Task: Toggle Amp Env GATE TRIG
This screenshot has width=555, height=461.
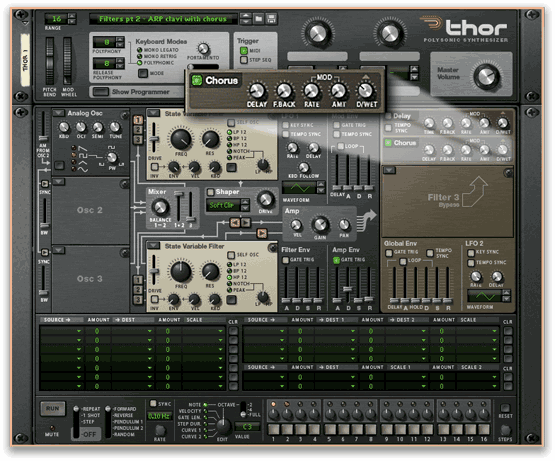Action: [x=336, y=260]
